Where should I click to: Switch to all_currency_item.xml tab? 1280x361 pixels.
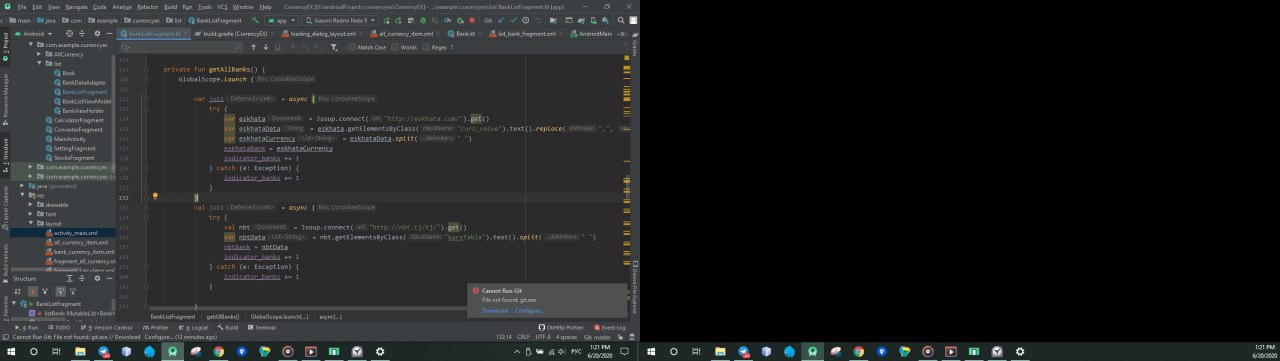coord(406,33)
